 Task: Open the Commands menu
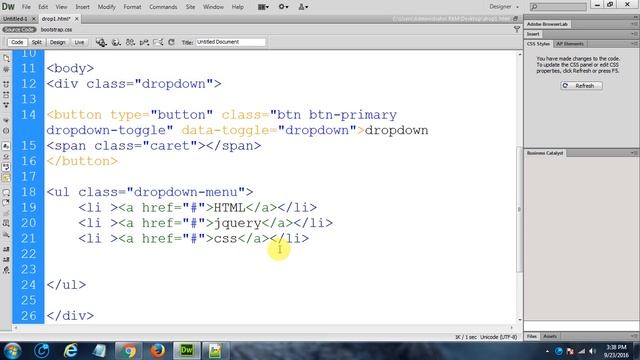pos(163,7)
